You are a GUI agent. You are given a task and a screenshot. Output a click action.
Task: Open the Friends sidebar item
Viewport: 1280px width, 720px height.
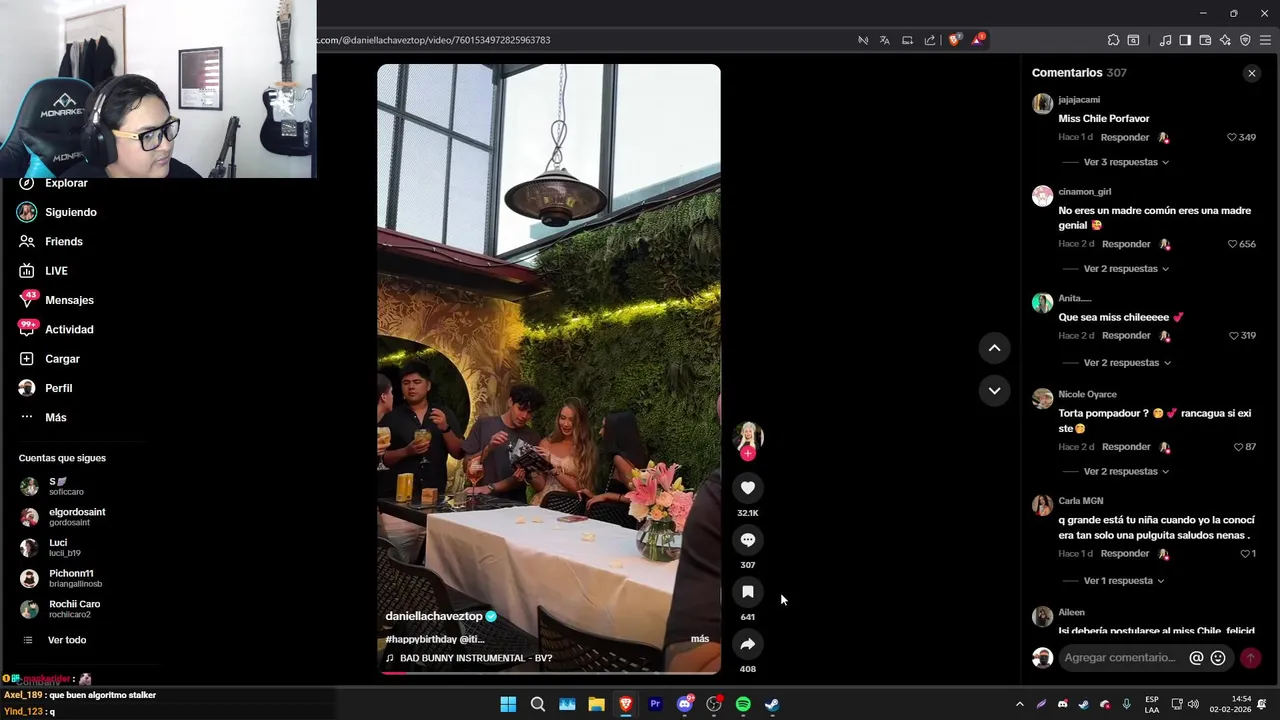point(63,241)
